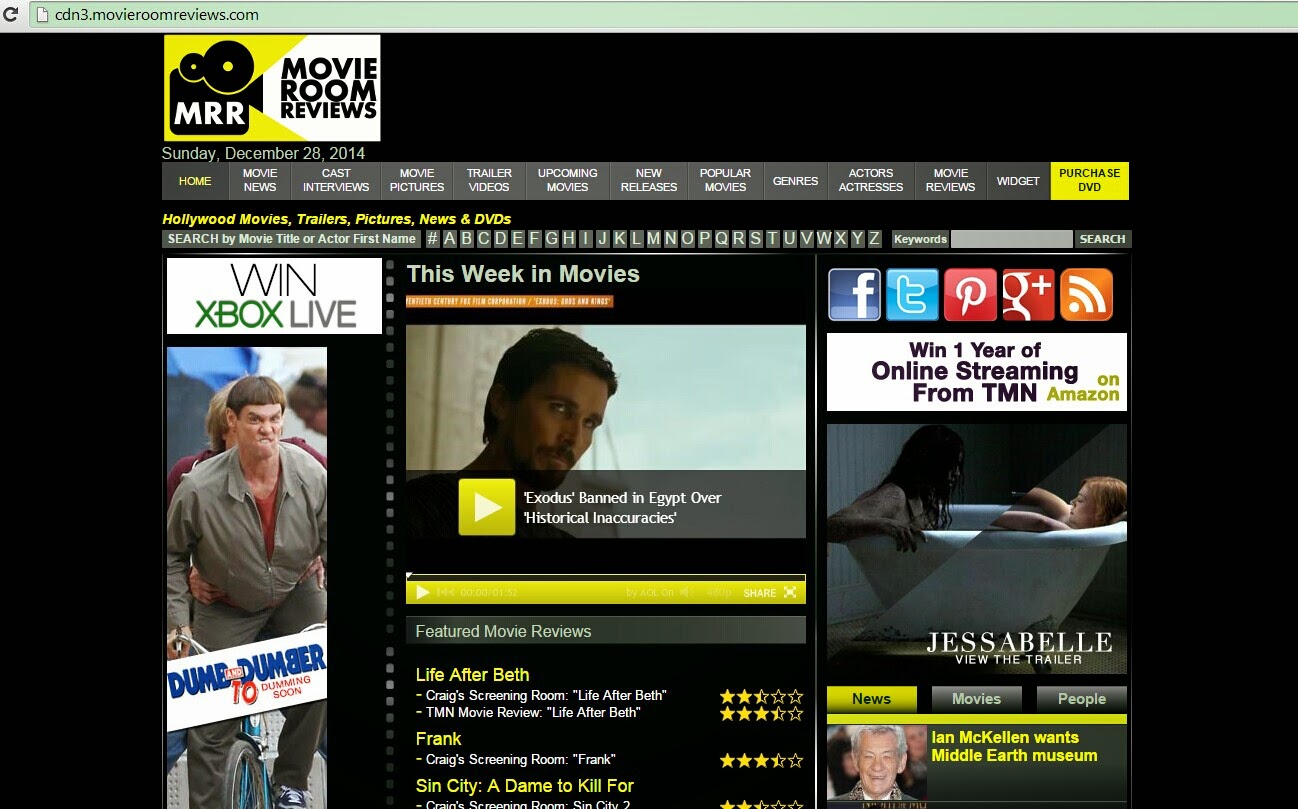The width and height of the screenshot is (1298, 809).
Task: Open the CAST INTERVIEWS menu item
Action: (336, 181)
